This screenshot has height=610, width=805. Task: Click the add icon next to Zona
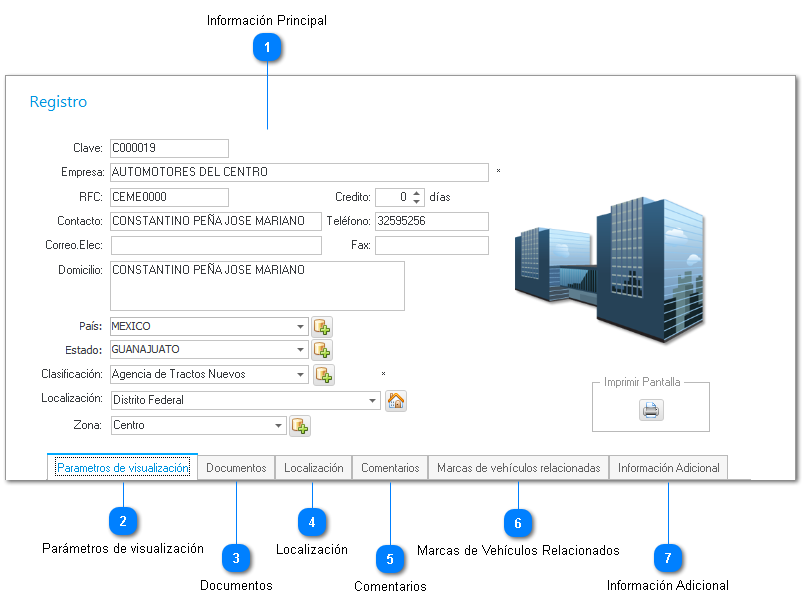[x=299, y=426]
